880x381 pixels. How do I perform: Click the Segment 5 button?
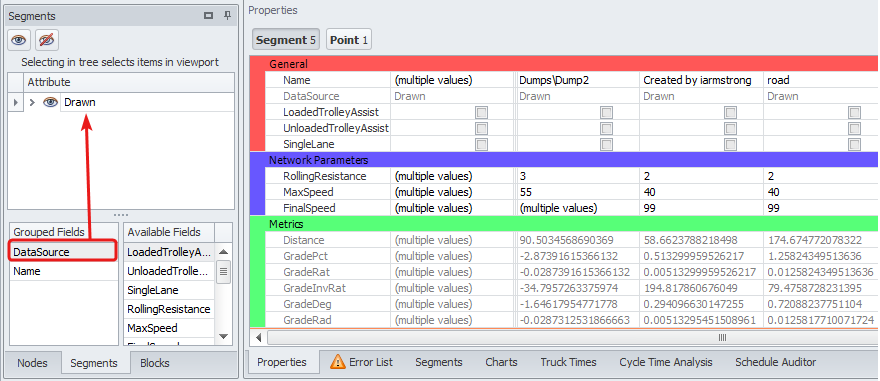point(286,40)
